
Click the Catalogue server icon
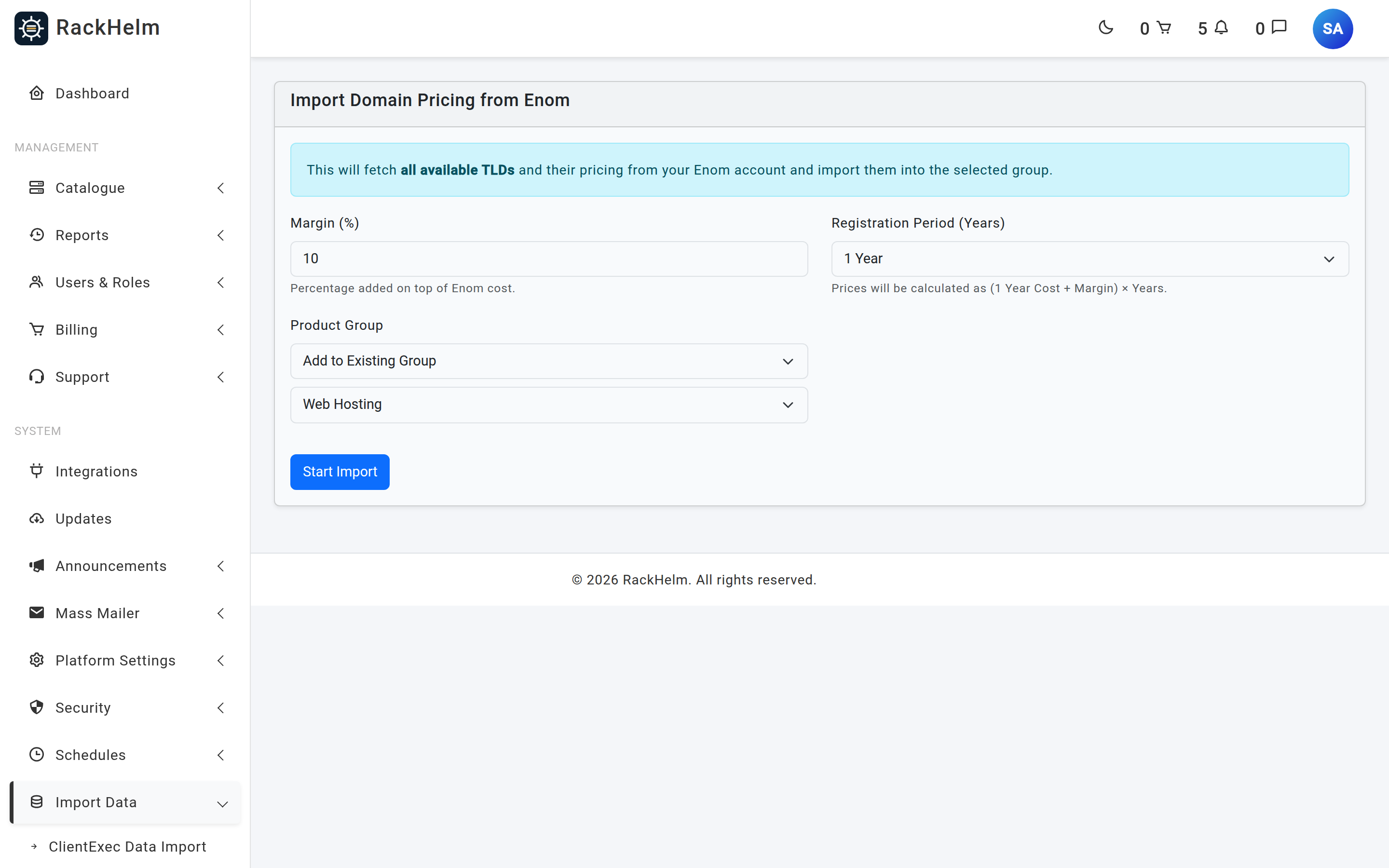tap(37, 188)
